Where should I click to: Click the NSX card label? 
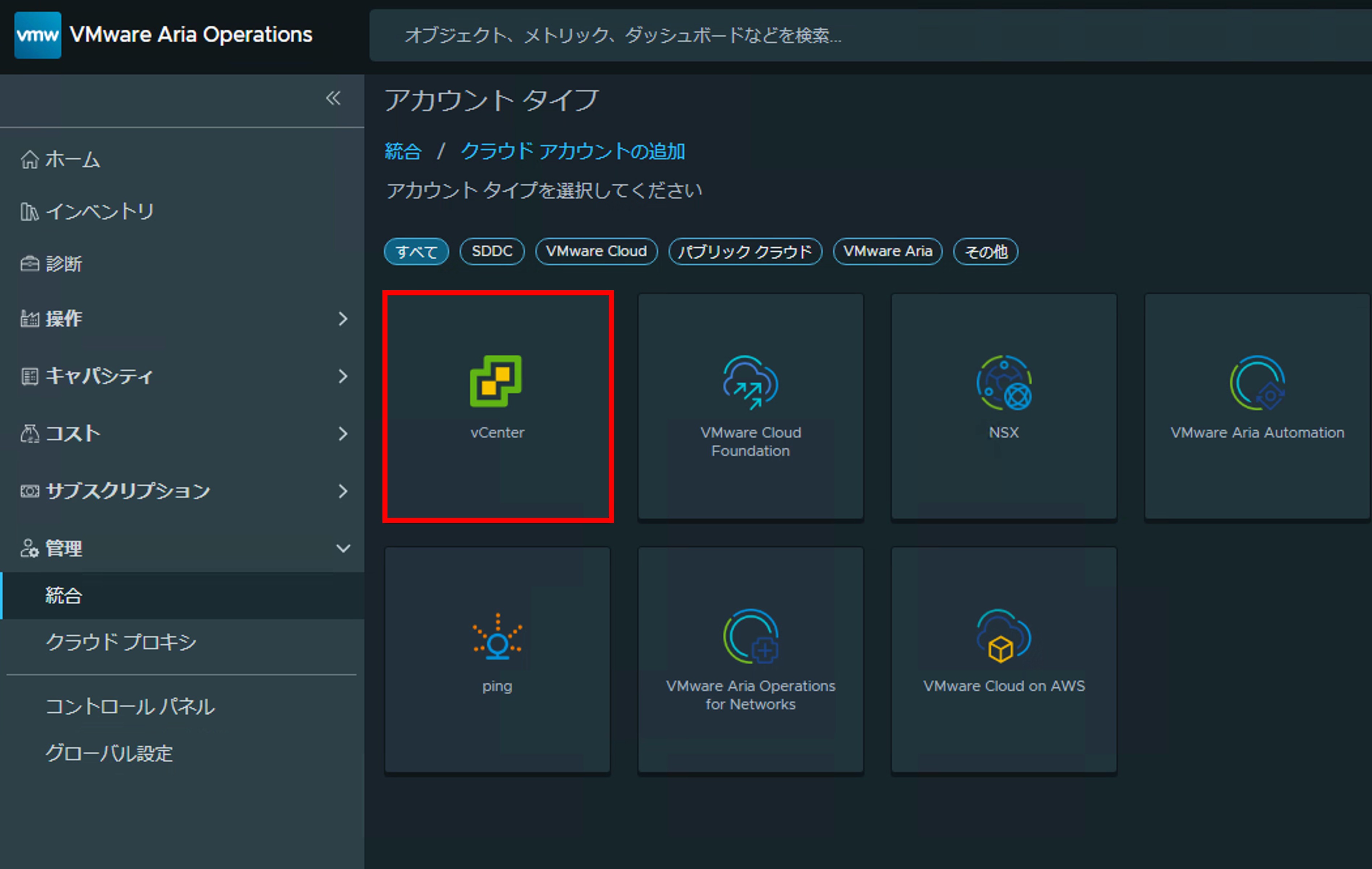pyautogui.click(x=1004, y=433)
